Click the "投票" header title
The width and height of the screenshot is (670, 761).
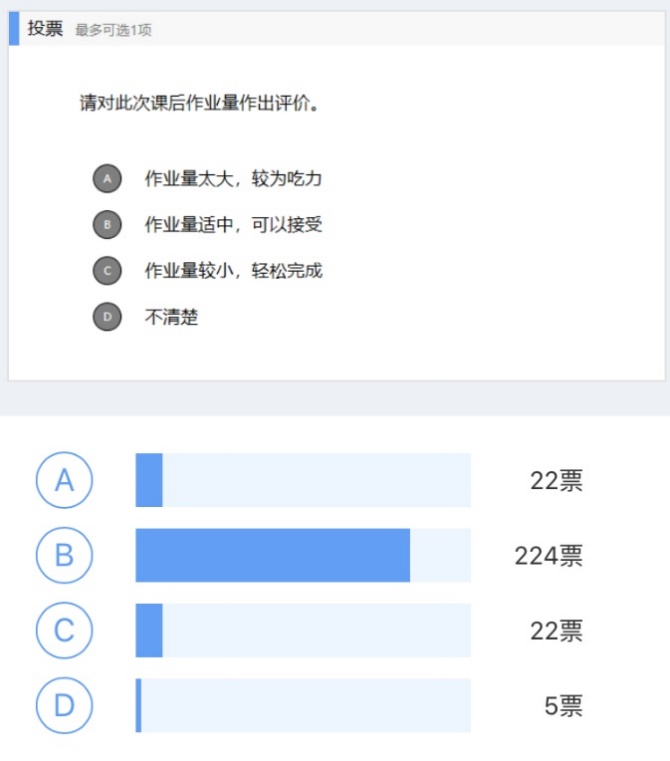point(45,29)
